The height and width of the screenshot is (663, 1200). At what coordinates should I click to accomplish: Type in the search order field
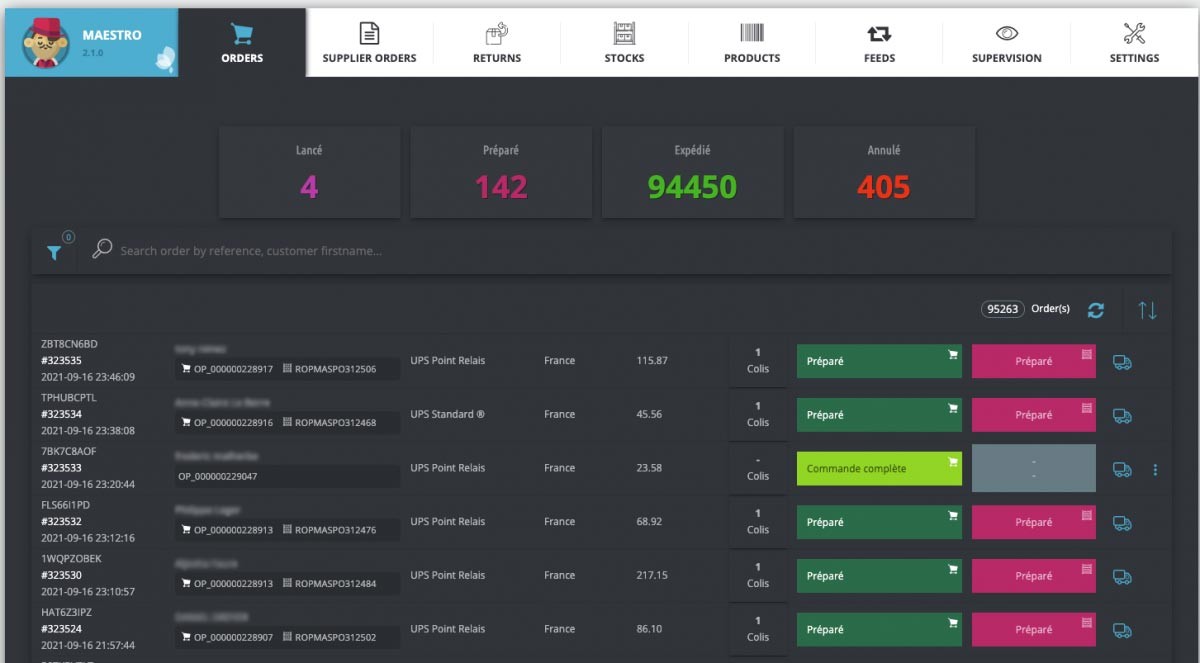tap(400, 251)
